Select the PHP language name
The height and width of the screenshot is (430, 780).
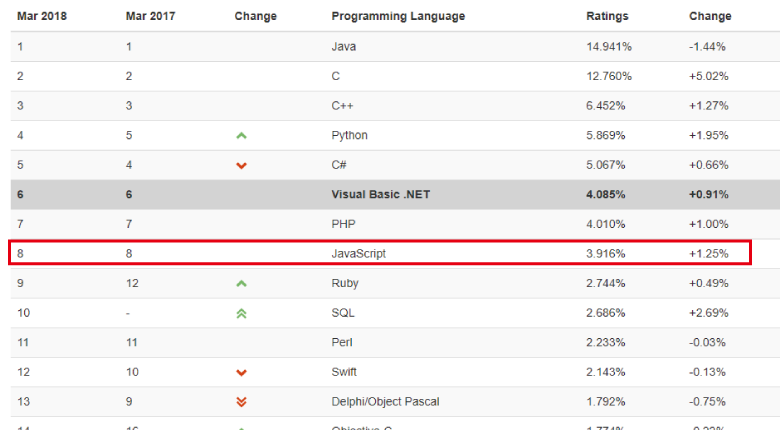click(343, 224)
